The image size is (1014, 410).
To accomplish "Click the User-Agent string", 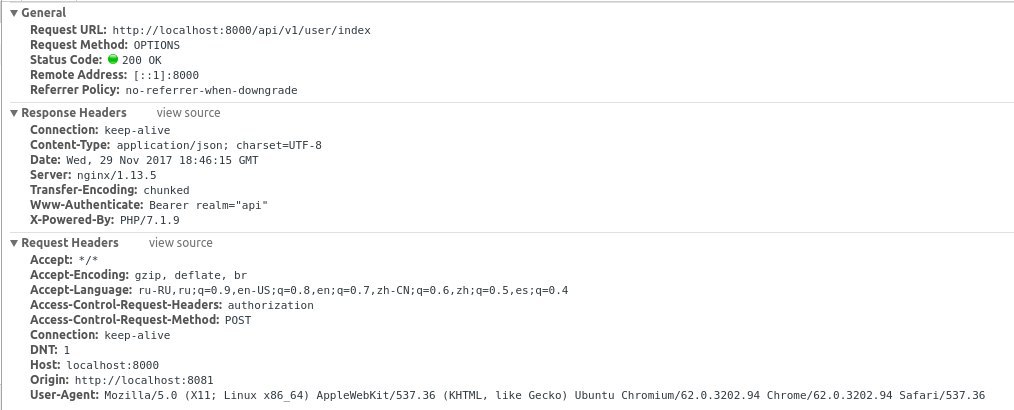I will click(545, 395).
